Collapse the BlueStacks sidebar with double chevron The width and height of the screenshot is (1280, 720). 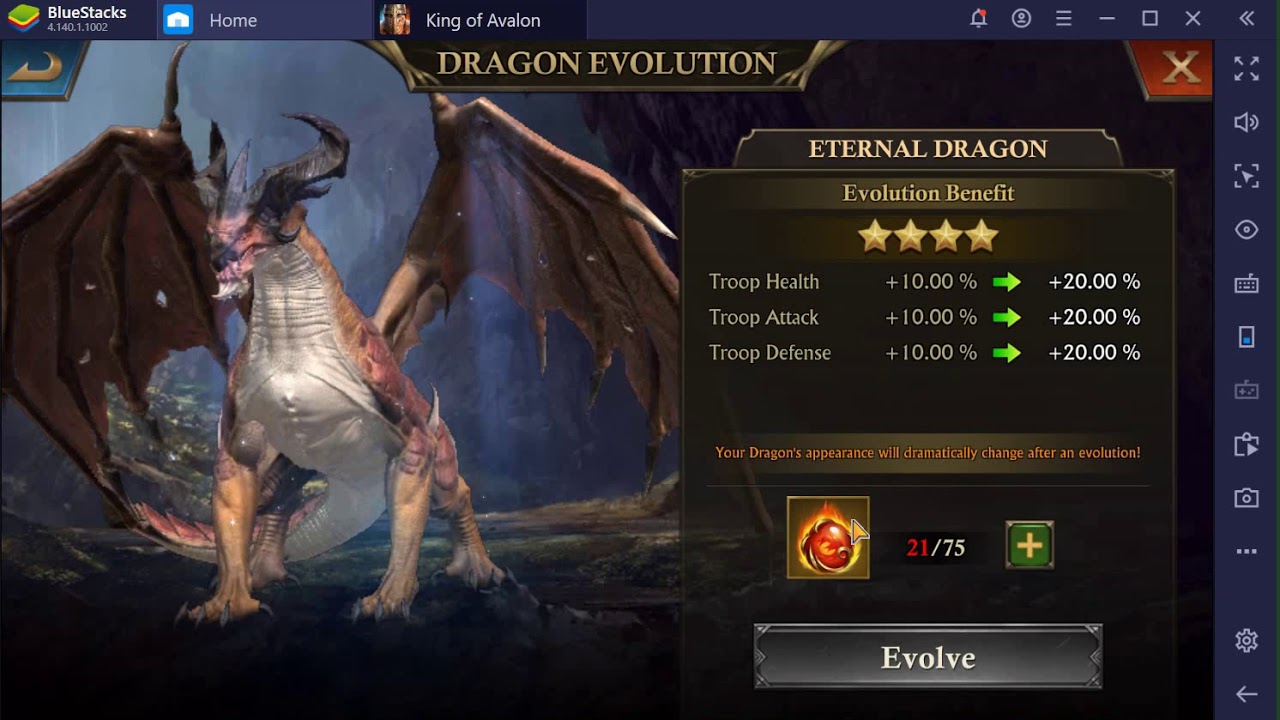[1246, 19]
